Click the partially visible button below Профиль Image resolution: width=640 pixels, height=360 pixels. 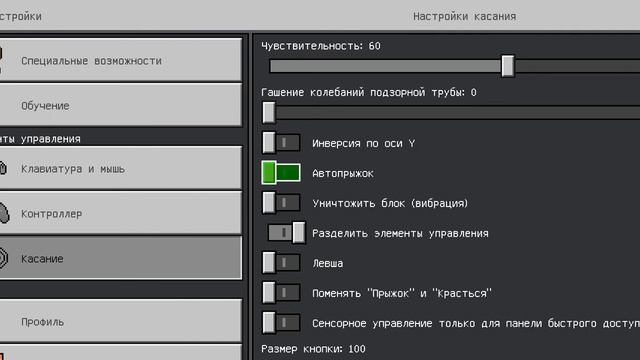(120, 352)
